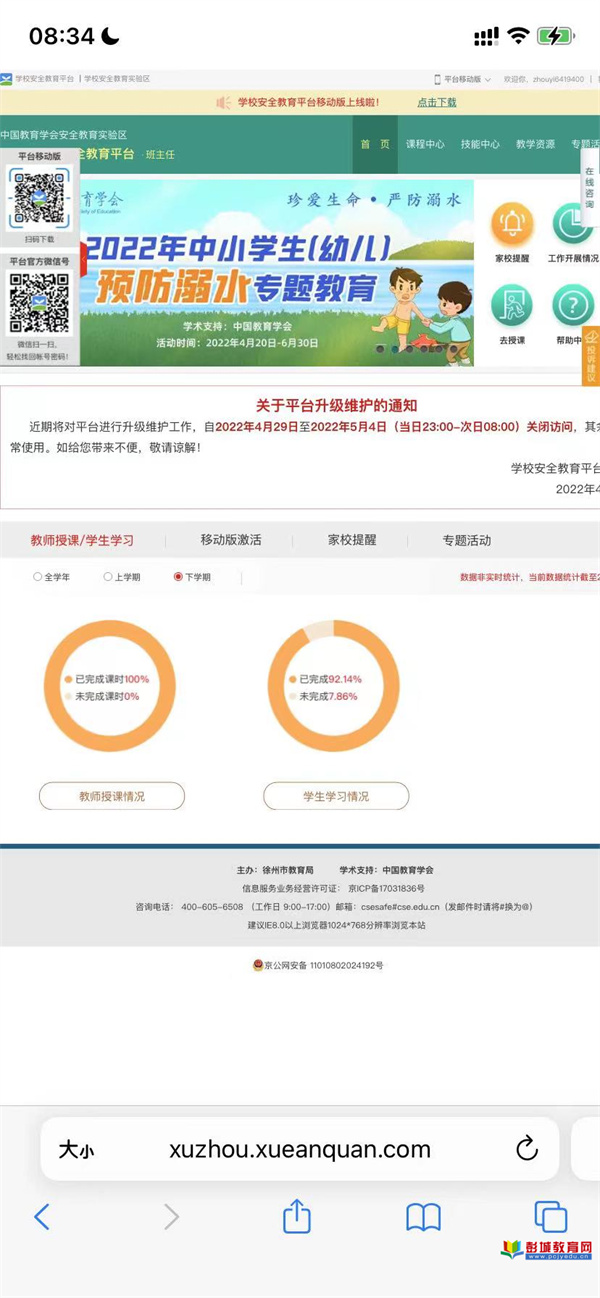Switch to 专题活动 tab
This screenshot has height=1298, width=600.
467,540
